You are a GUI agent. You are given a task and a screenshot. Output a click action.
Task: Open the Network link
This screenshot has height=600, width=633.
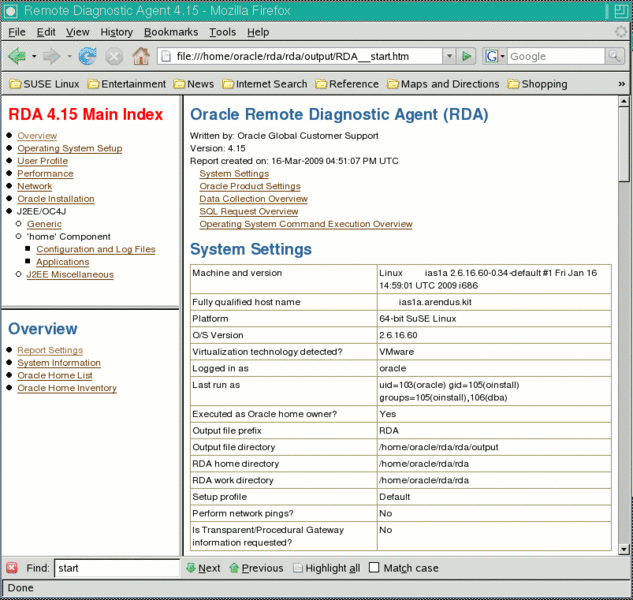pos(35,186)
